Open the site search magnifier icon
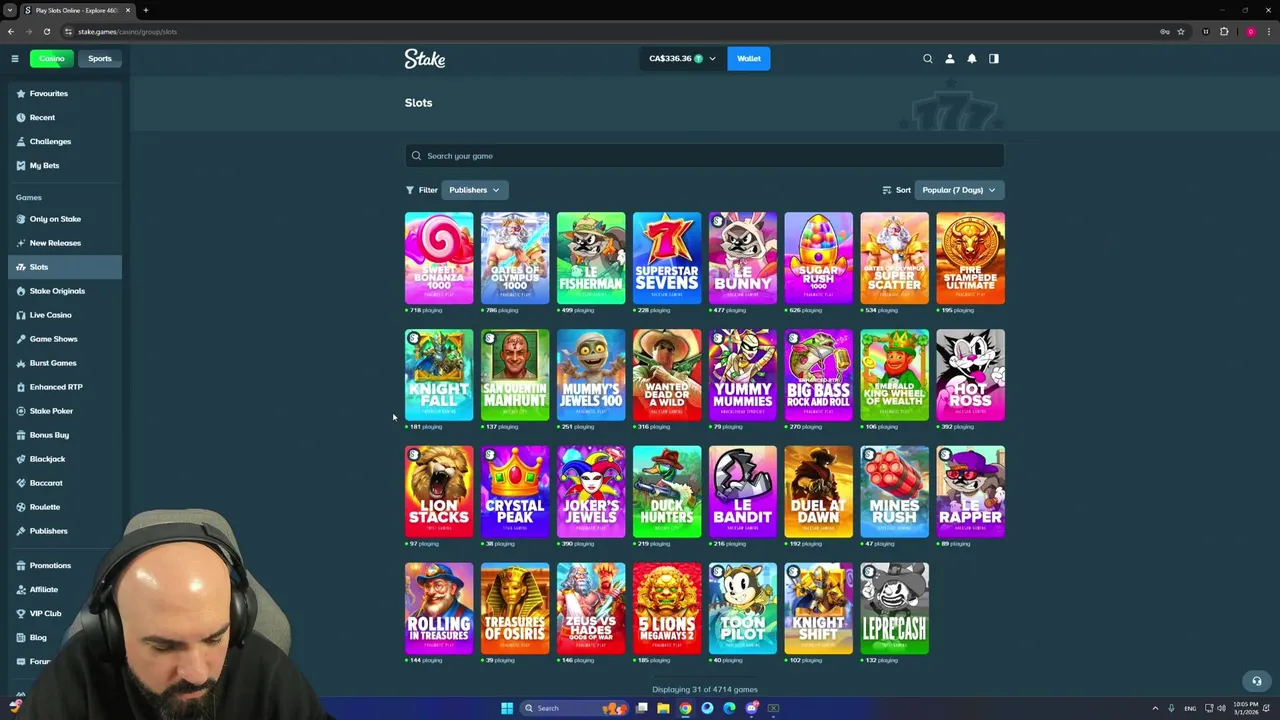The width and height of the screenshot is (1280, 720). pyautogui.click(x=928, y=58)
